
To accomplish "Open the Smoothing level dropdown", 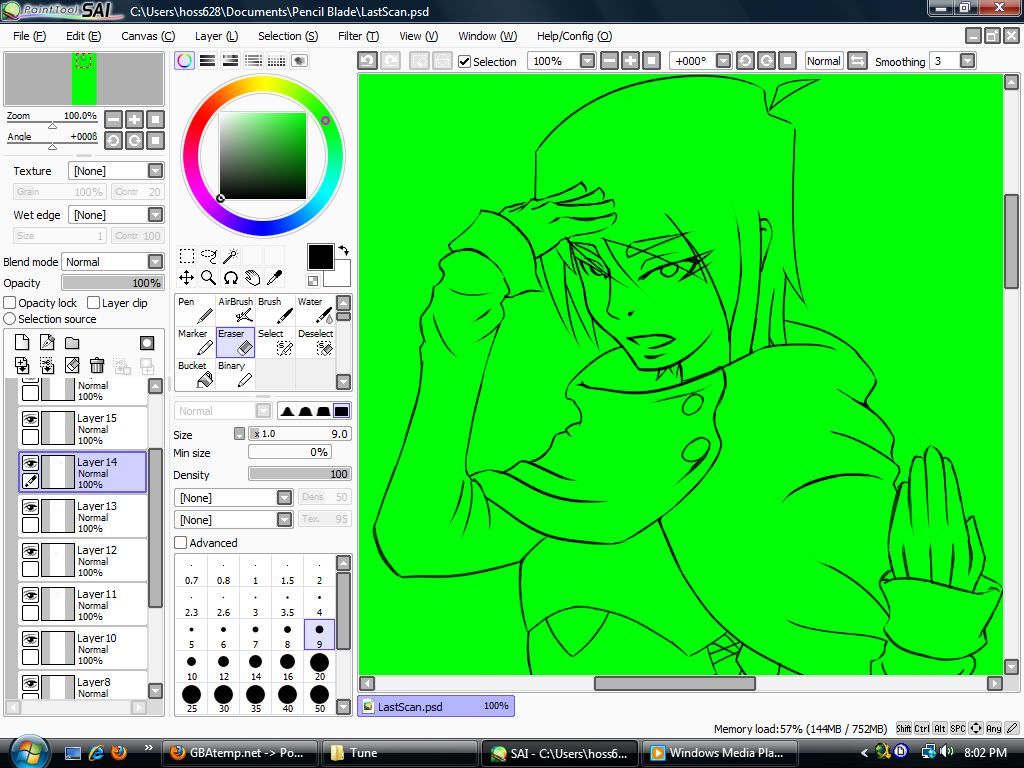I will (967, 62).
